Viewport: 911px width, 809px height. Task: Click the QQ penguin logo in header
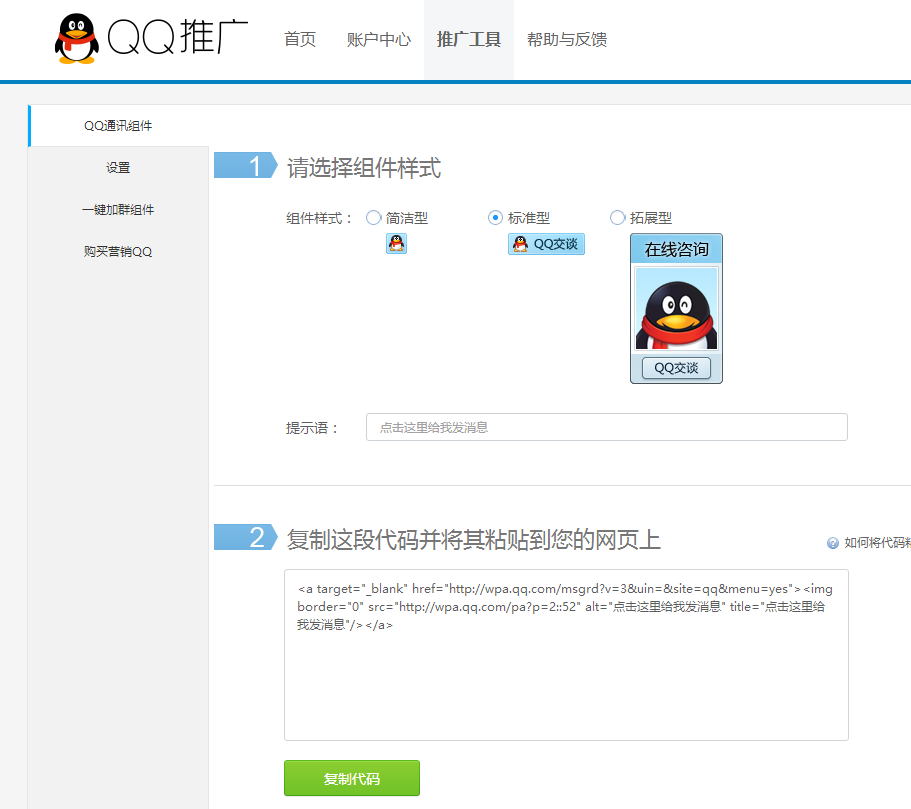coord(76,38)
